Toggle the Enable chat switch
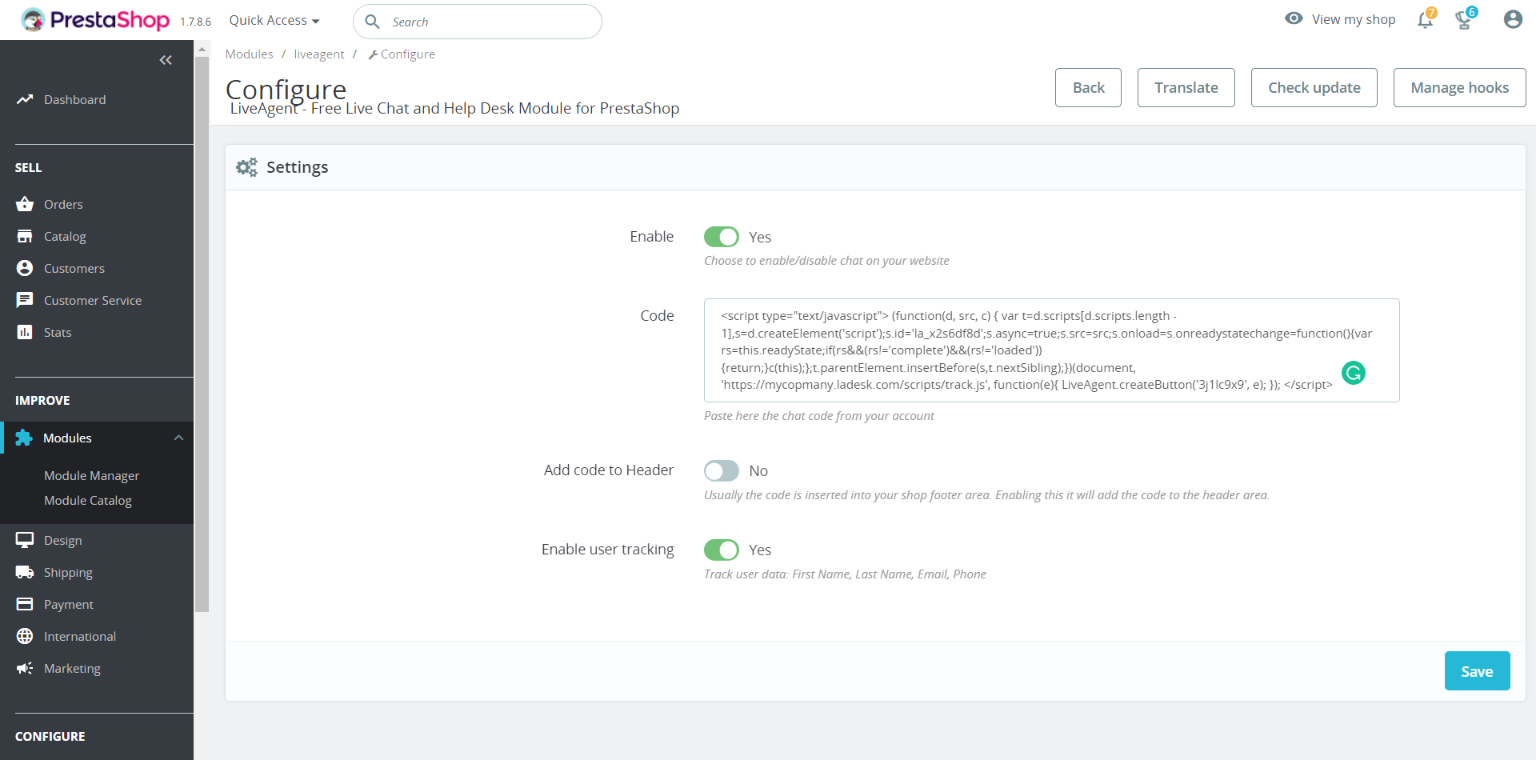Screen dimensions: 1536x760 point(721,237)
